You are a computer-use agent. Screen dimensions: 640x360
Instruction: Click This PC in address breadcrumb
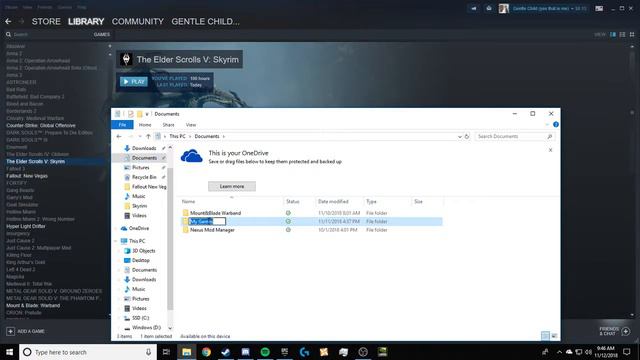pos(177,136)
